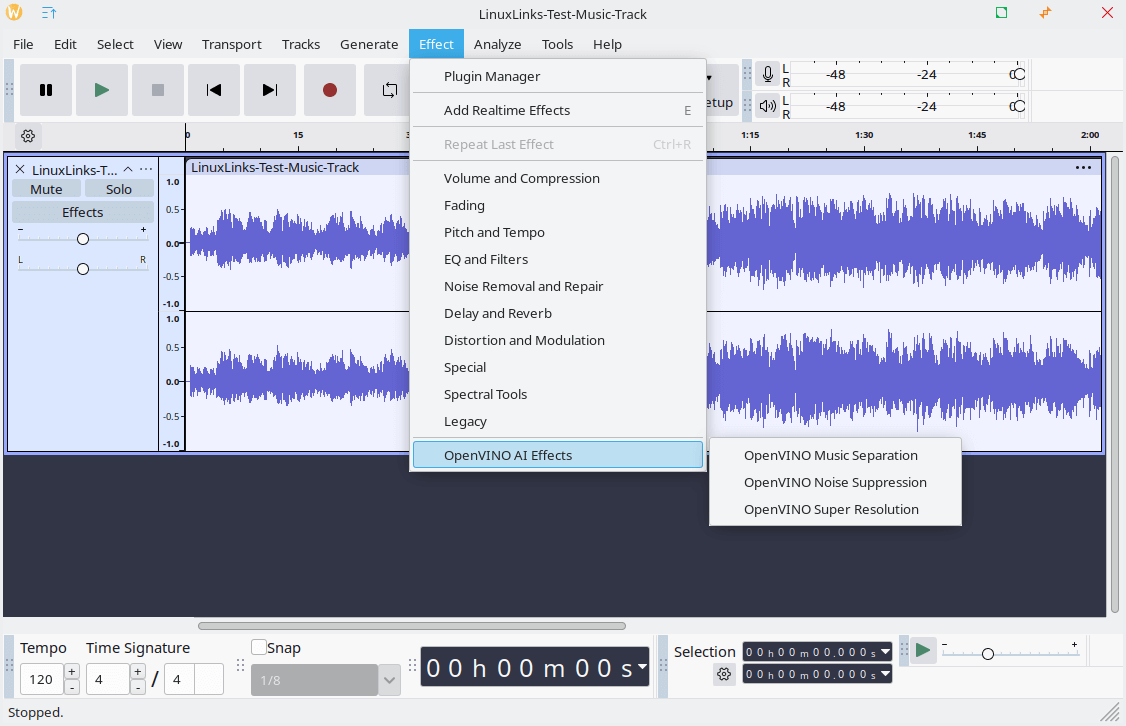Collapse the track with the up chevron

point(128,169)
